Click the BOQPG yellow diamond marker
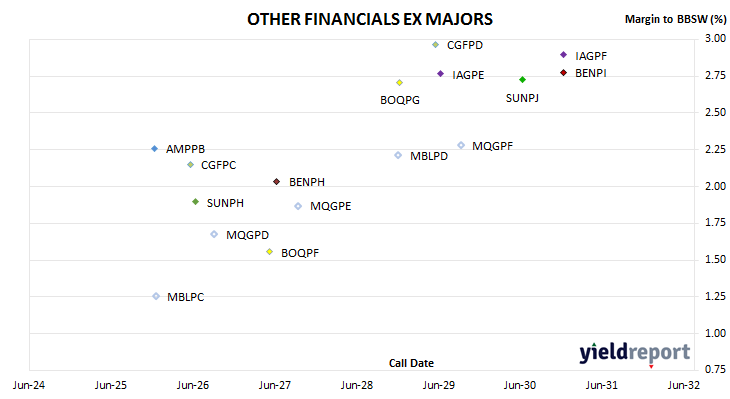The width and height of the screenshot is (730, 399). (399, 83)
